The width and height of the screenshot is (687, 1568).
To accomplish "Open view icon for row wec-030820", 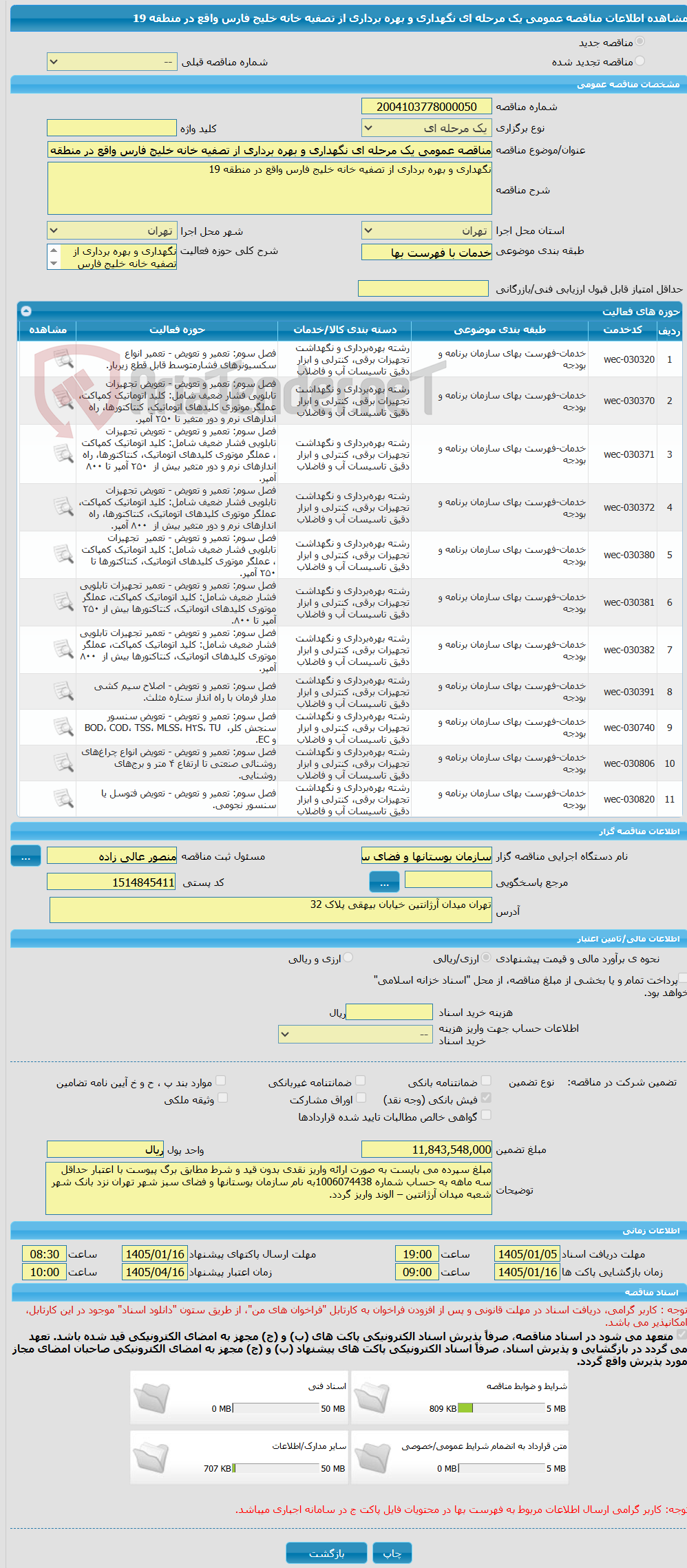I will point(63,798).
